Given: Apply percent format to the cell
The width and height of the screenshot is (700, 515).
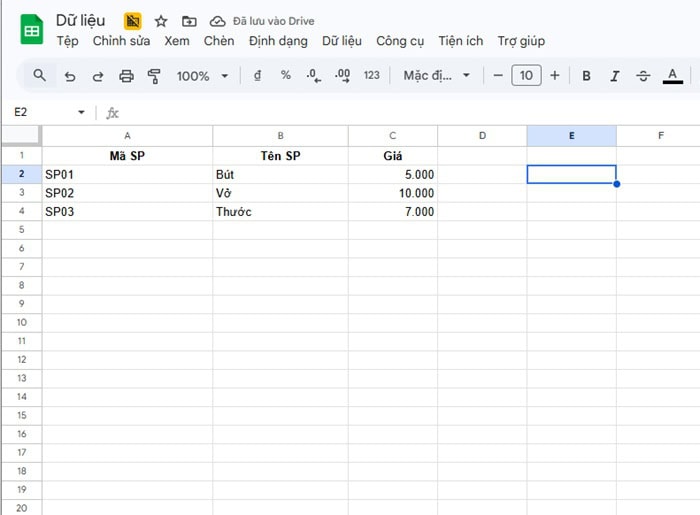Looking at the screenshot, I should pos(286,75).
